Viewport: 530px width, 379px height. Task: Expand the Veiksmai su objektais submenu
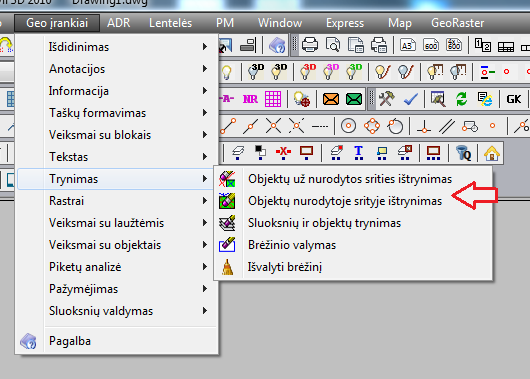(x=117, y=244)
